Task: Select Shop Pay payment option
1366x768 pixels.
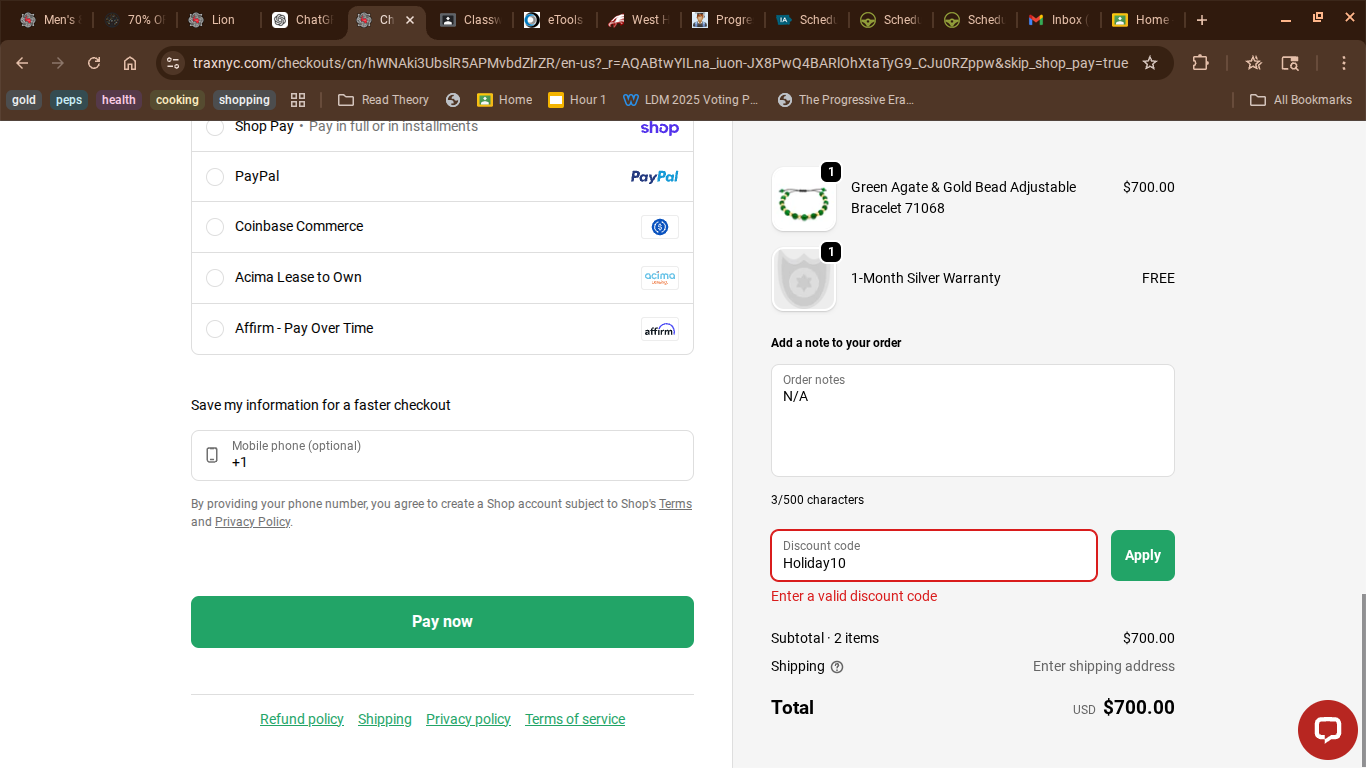Action: [215, 127]
